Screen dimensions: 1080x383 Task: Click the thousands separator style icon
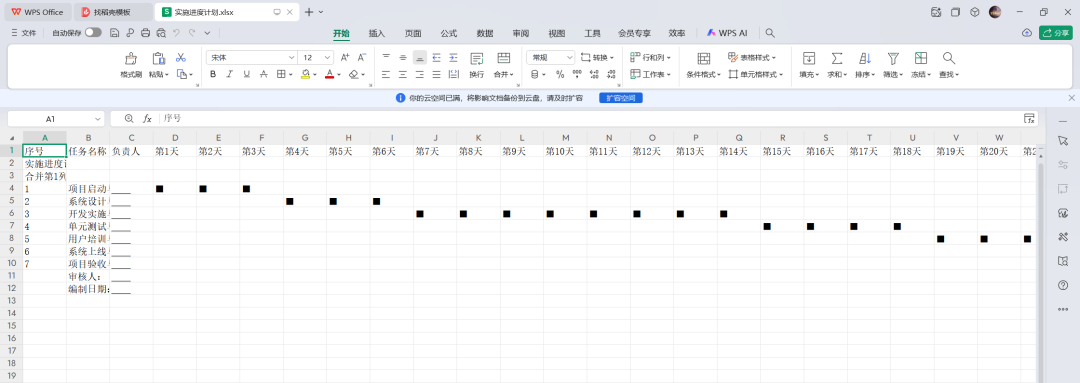577,74
